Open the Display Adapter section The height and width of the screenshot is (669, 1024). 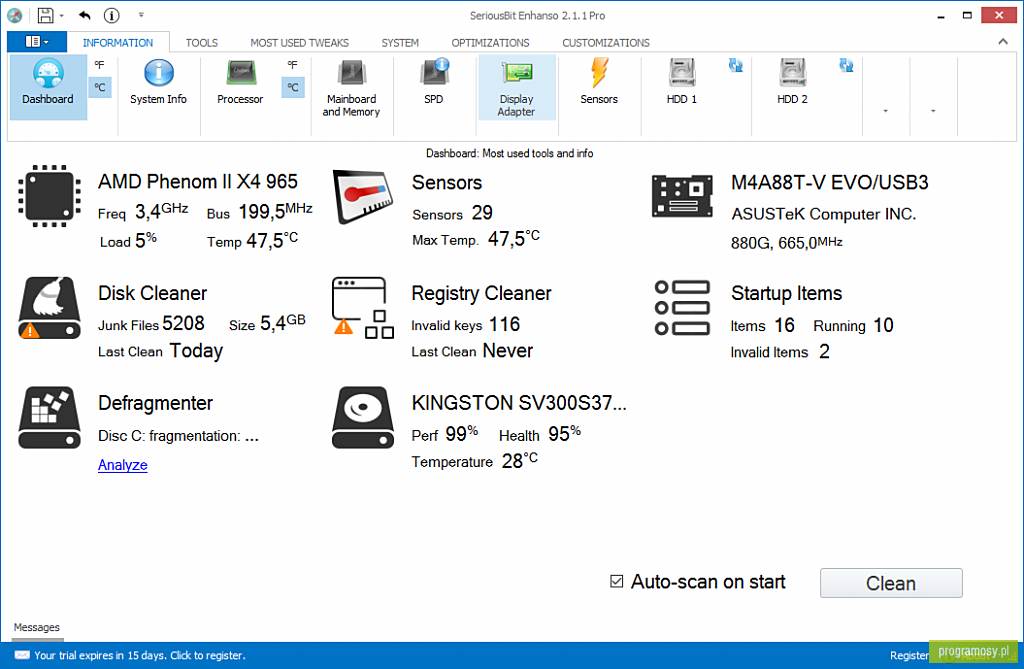point(517,88)
